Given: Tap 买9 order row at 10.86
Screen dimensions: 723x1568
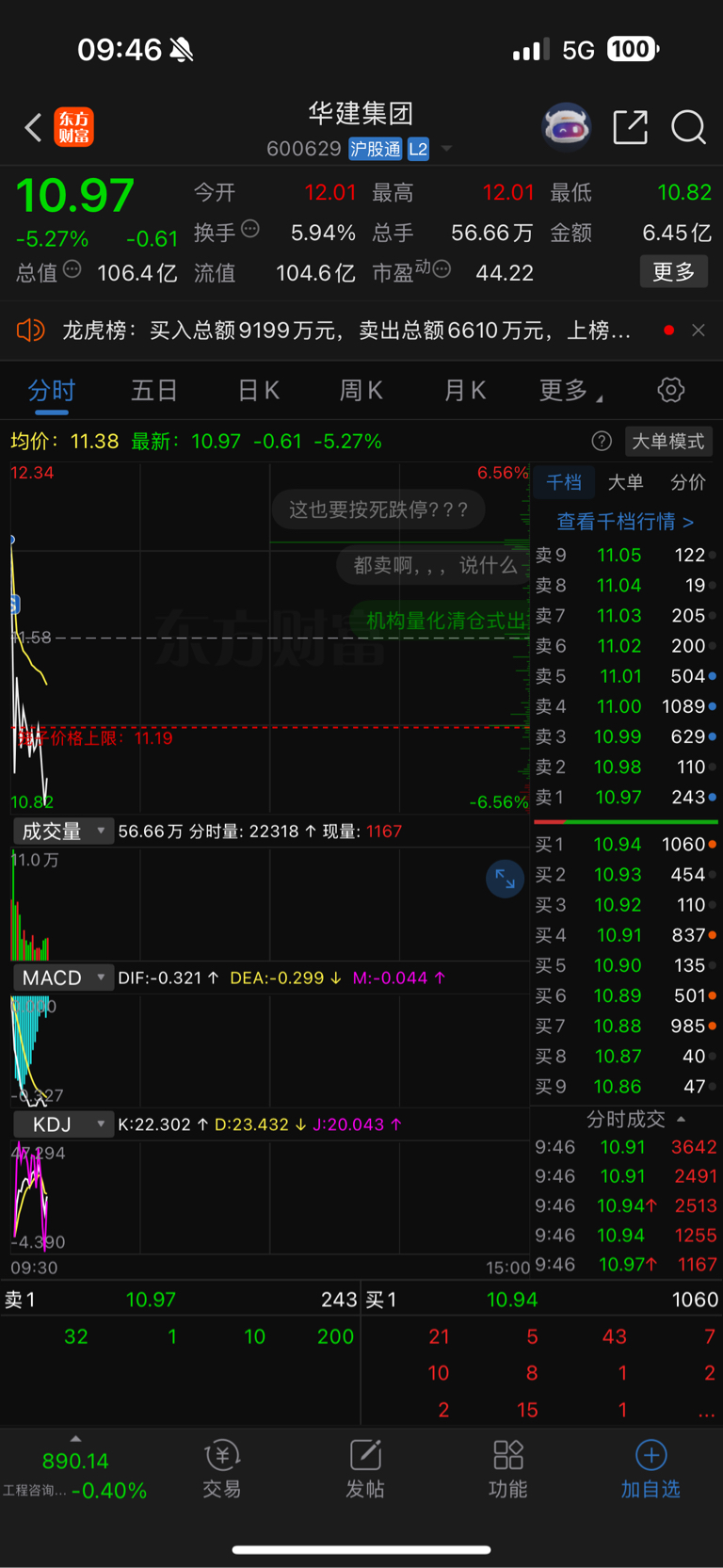Looking at the screenshot, I should point(626,1086).
